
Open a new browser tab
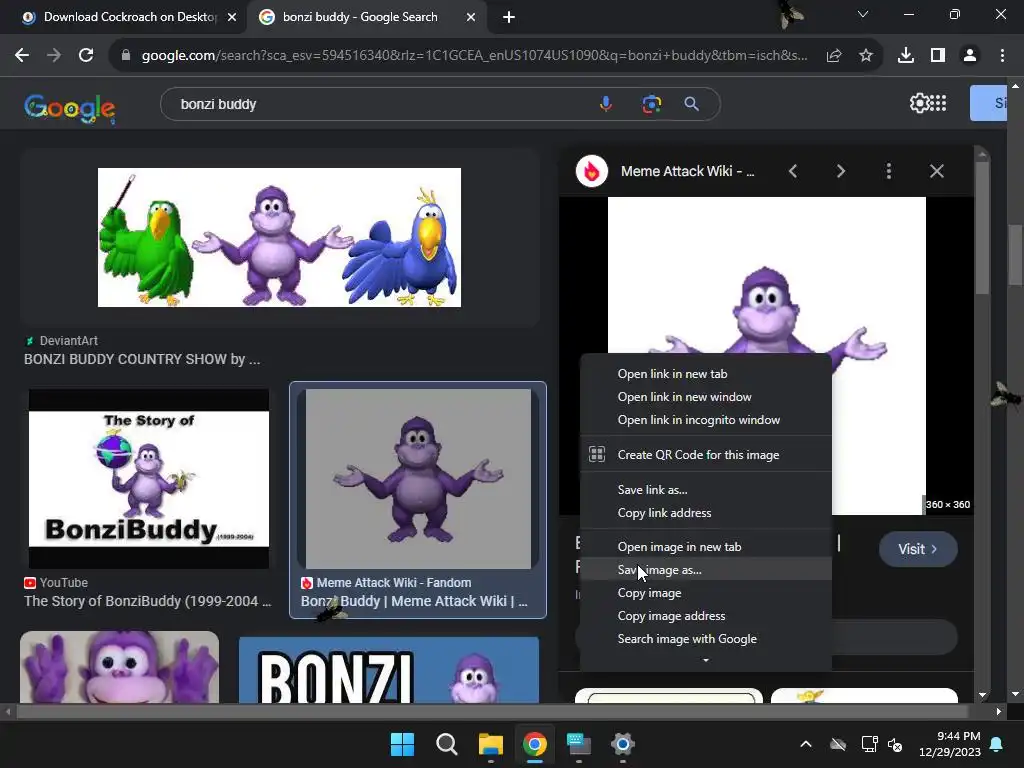(509, 18)
